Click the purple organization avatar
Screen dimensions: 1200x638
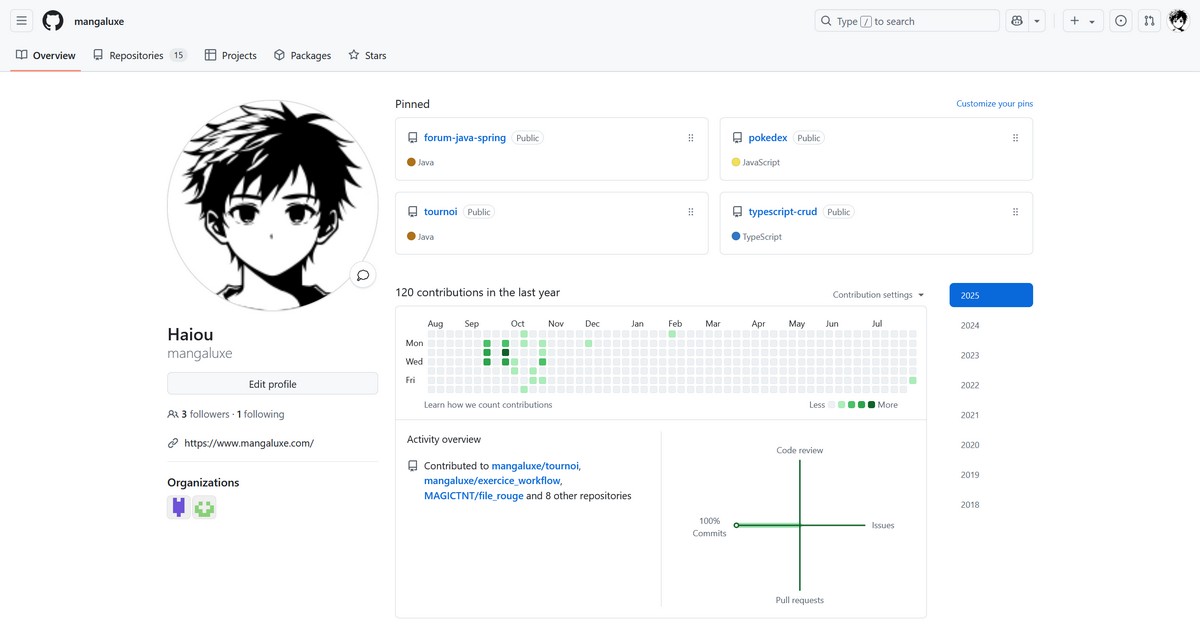(177, 507)
